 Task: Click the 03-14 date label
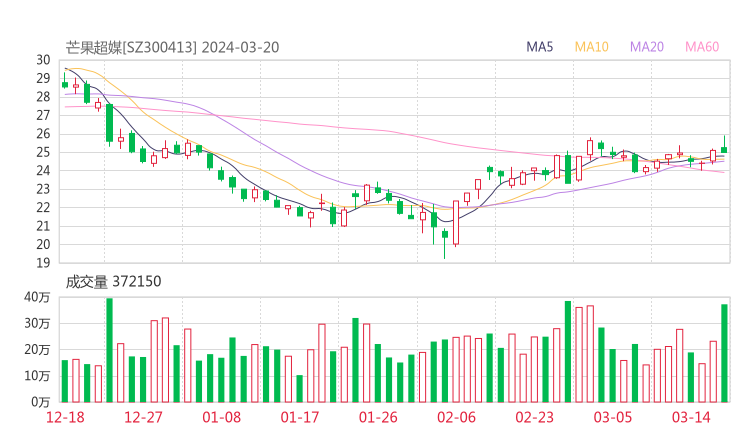691,417
